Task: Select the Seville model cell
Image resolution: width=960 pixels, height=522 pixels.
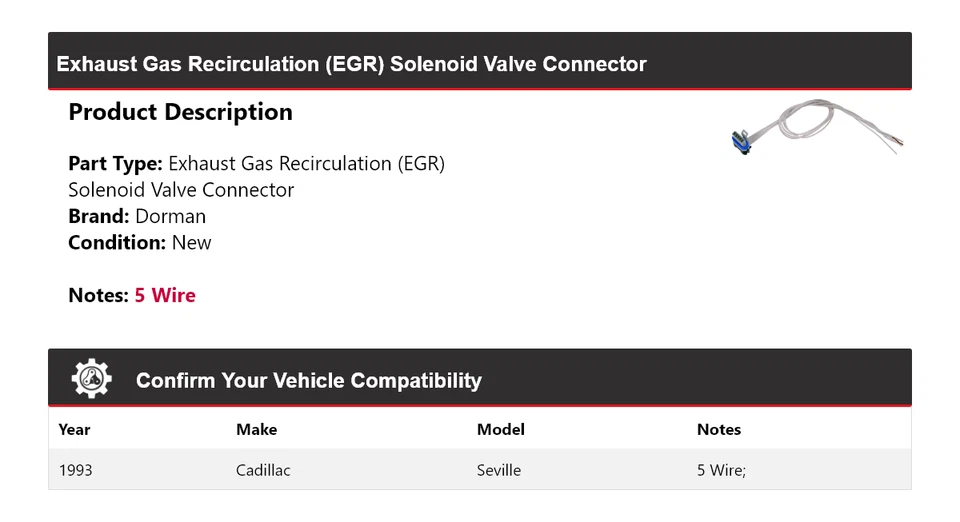Action: tap(498, 470)
